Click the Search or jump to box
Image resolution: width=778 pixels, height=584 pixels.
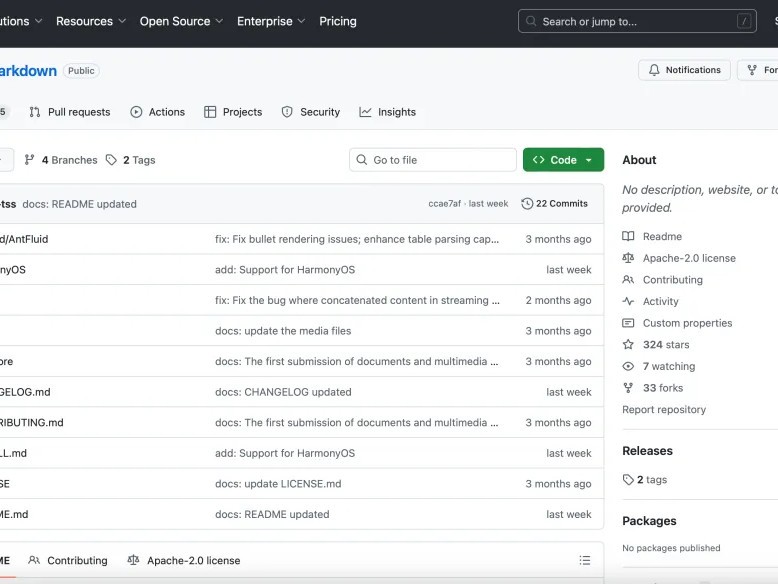pos(637,21)
